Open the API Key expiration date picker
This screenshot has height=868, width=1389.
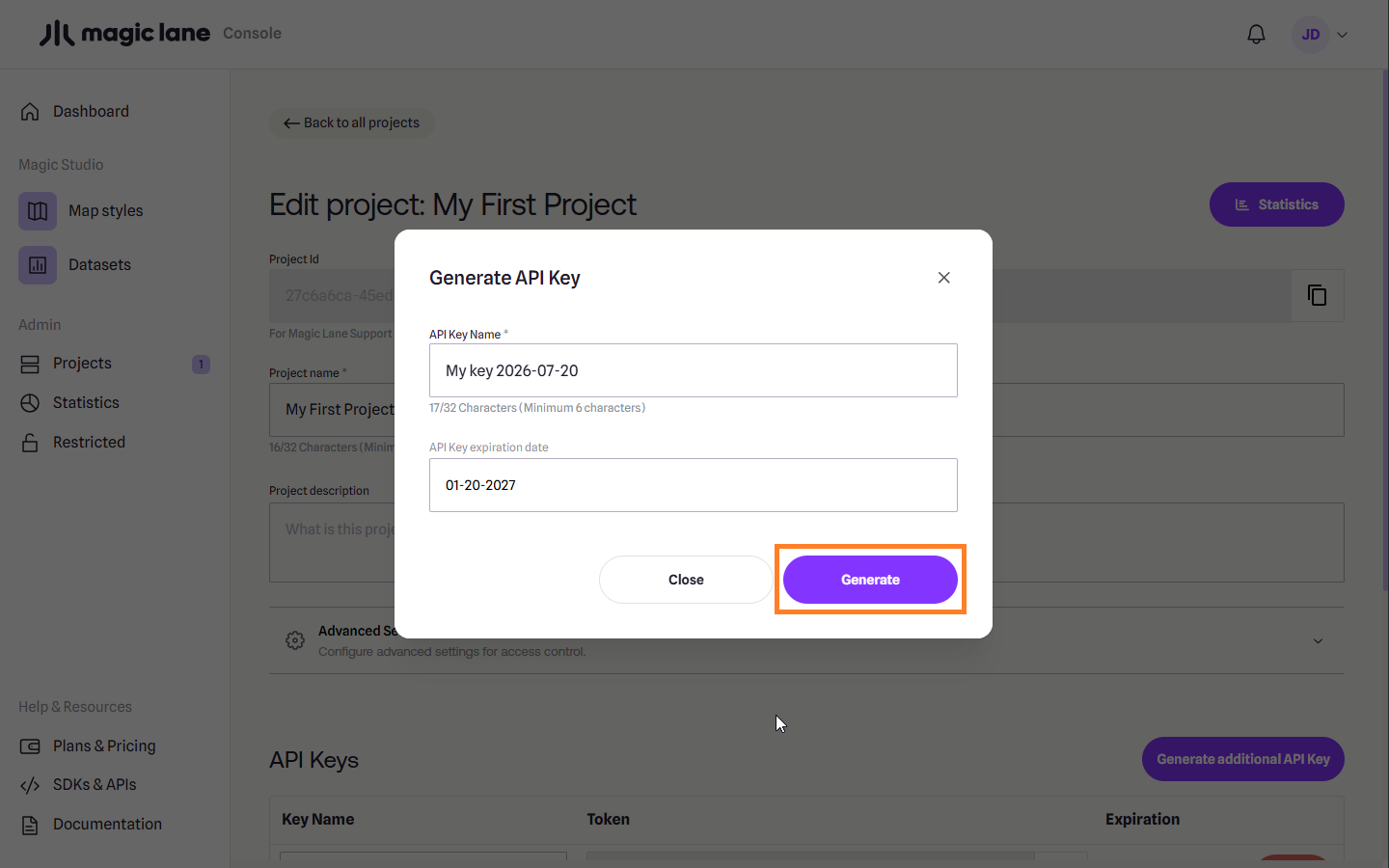694,485
